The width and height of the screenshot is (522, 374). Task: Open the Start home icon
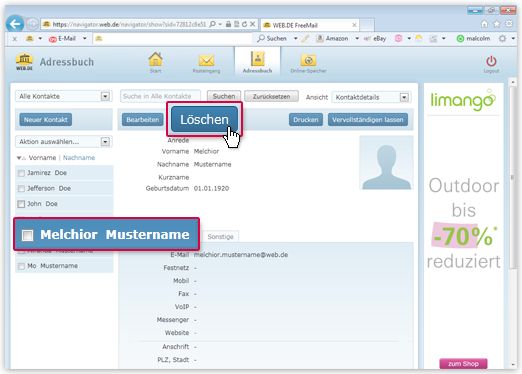(x=155, y=60)
